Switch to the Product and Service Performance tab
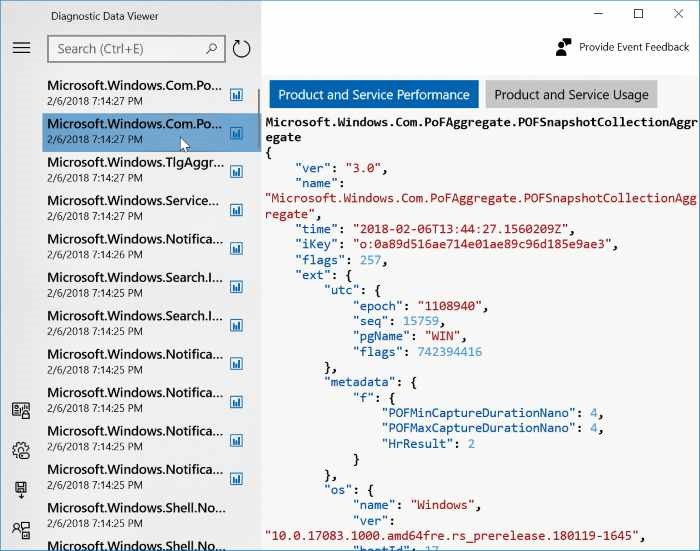This screenshot has width=700, height=551. 373,95
